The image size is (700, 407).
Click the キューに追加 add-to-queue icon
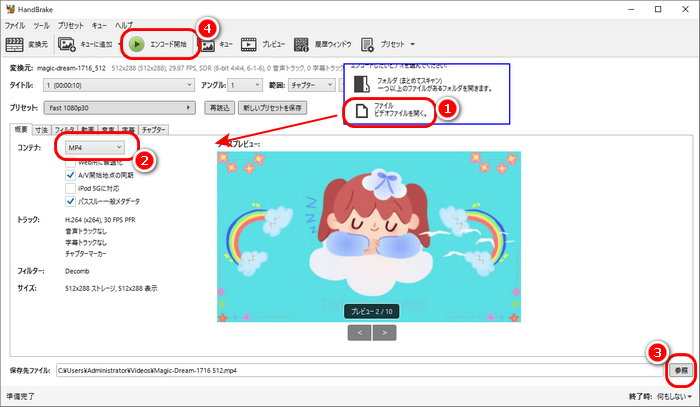click(x=67, y=44)
